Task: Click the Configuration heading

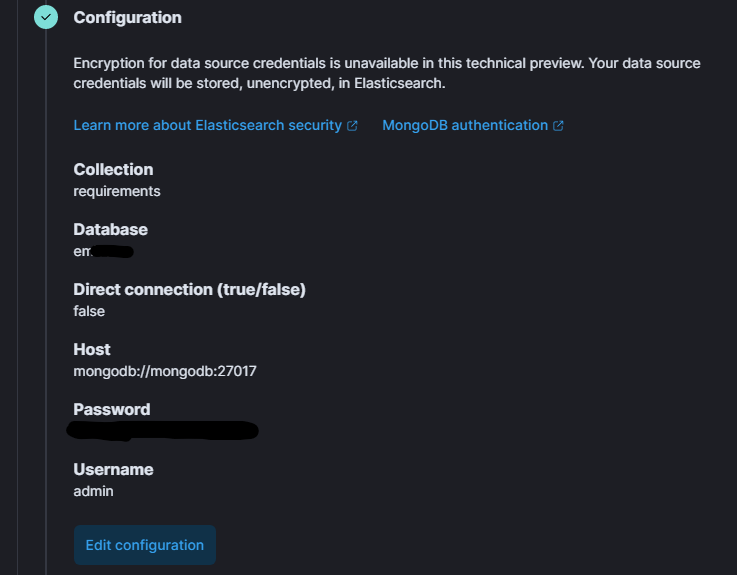Action: click(x=127, y=18)
